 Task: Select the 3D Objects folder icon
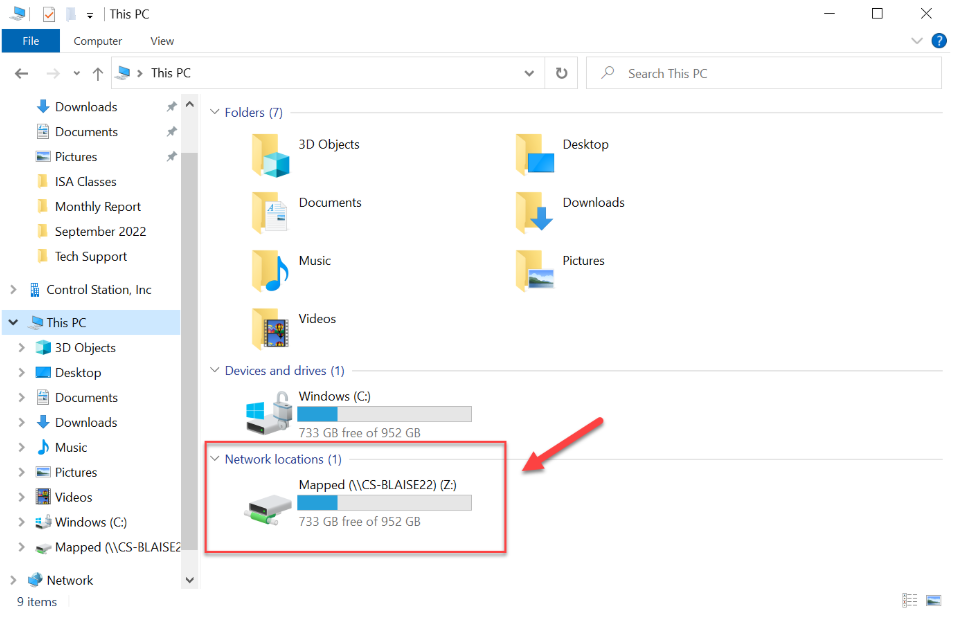pyautogui.click(x=270, y=155)
